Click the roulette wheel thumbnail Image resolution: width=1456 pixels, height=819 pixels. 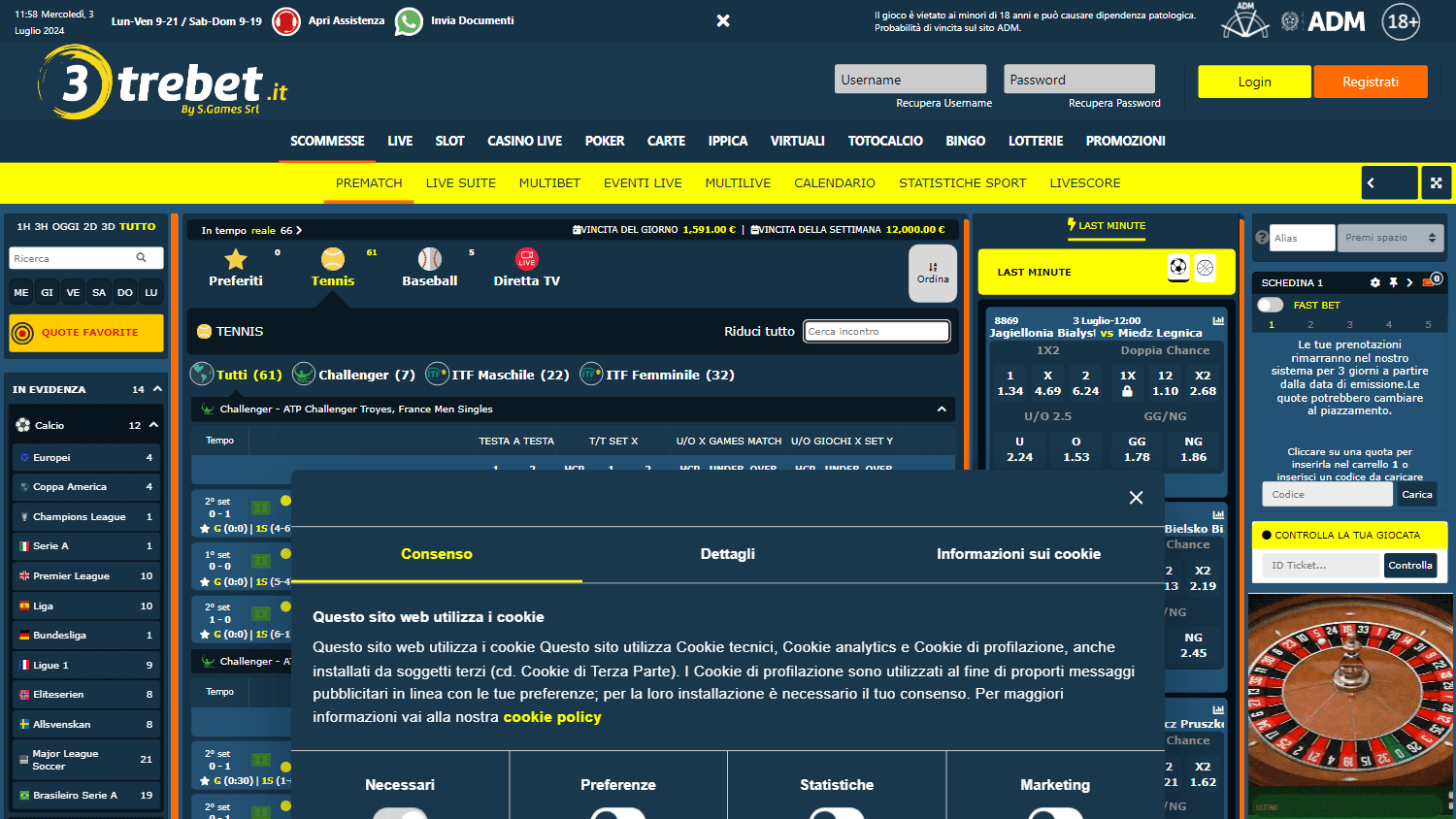(1350, 704)
